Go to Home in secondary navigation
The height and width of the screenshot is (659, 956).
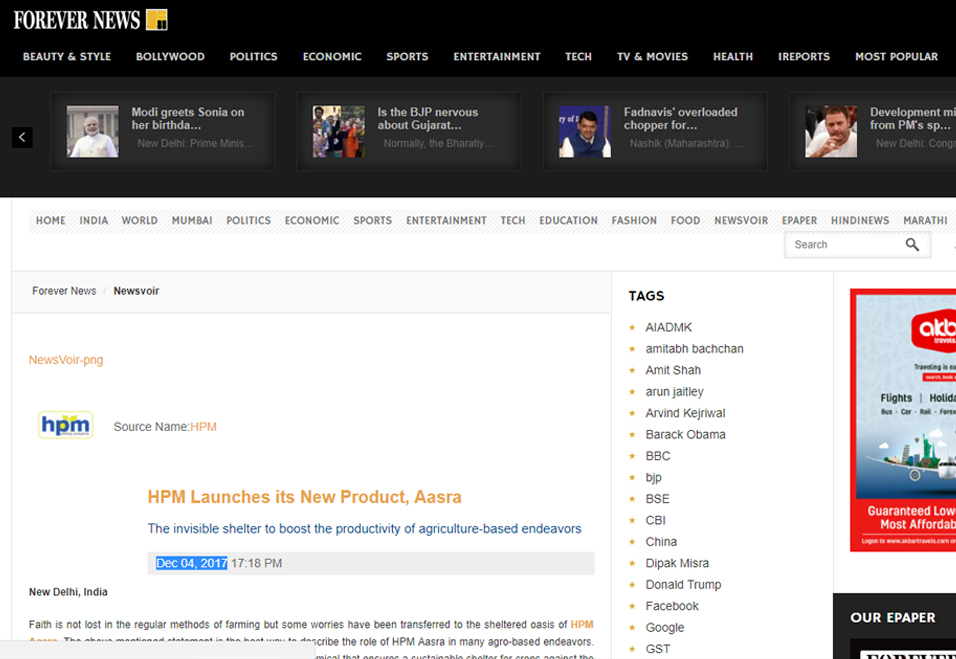pyautogui.click(x=51, y=221)
